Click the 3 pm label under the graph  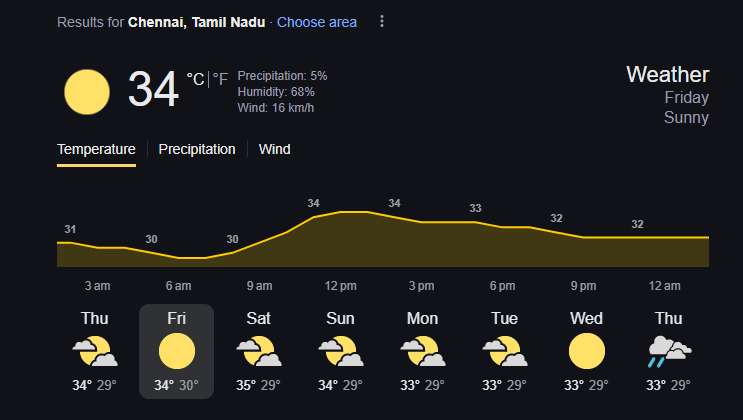tap(421, 286)
